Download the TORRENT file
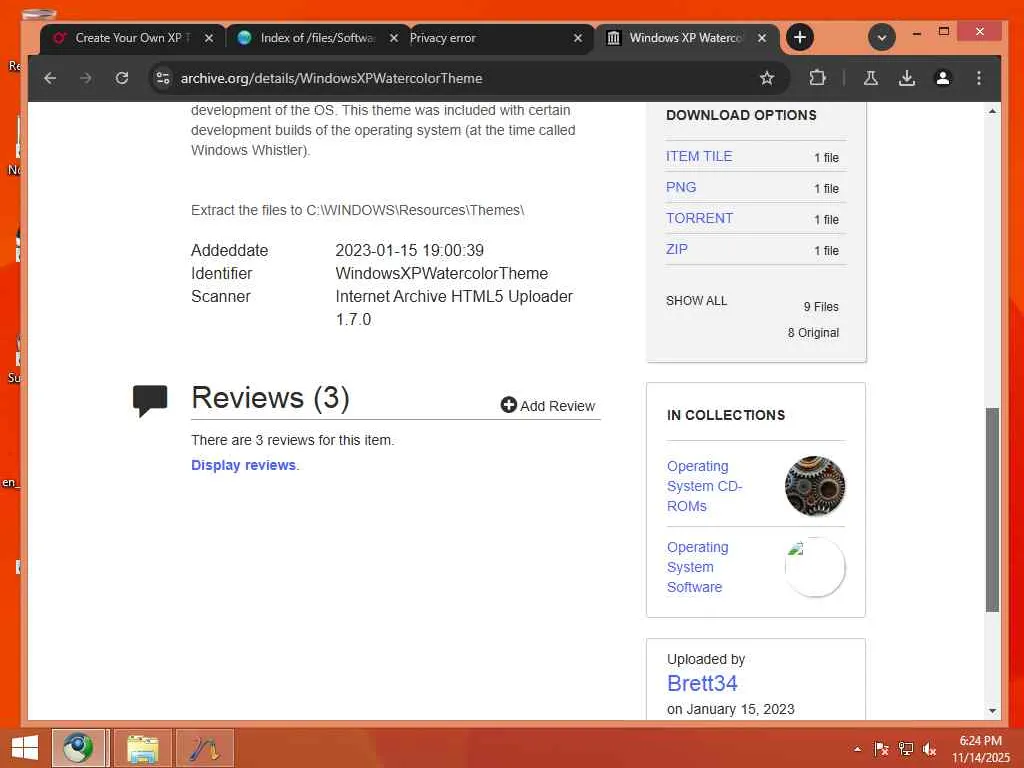 pyautogui.click(x=699, y=218)
